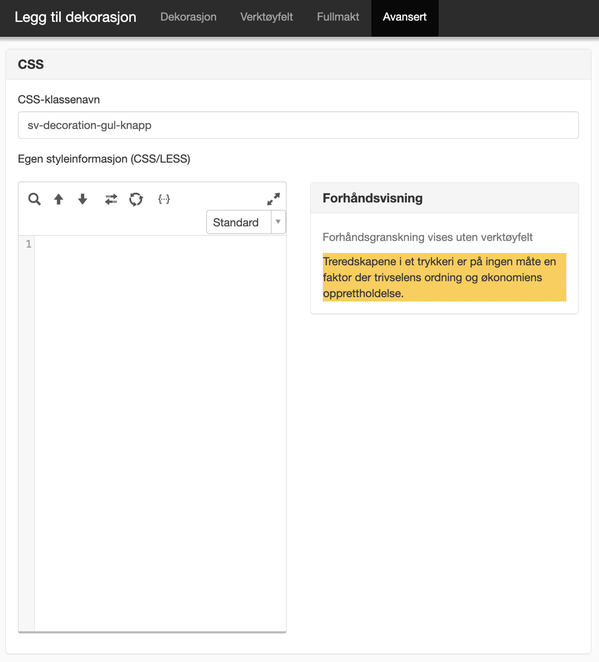Open the replace tool with swap arrows
The width and height of the screenshot is (599, 662).
point(111,199)
